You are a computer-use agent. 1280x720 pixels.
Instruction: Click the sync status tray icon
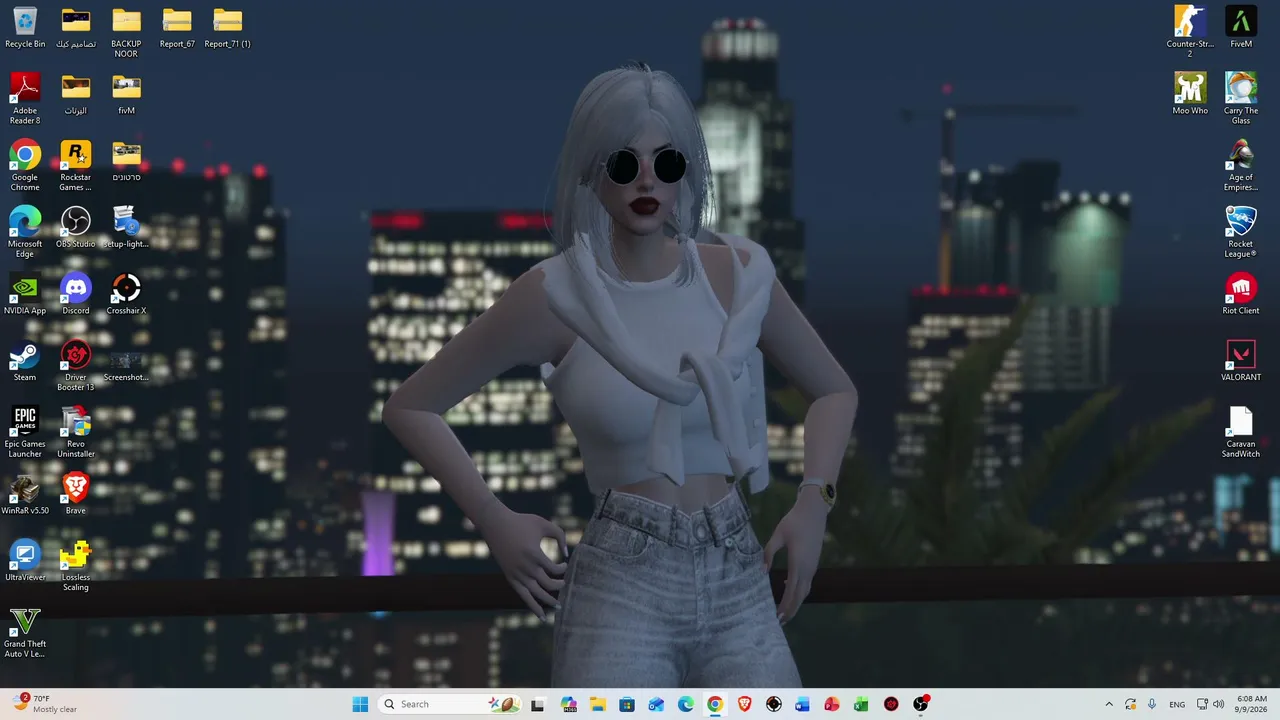point(1130,704)
